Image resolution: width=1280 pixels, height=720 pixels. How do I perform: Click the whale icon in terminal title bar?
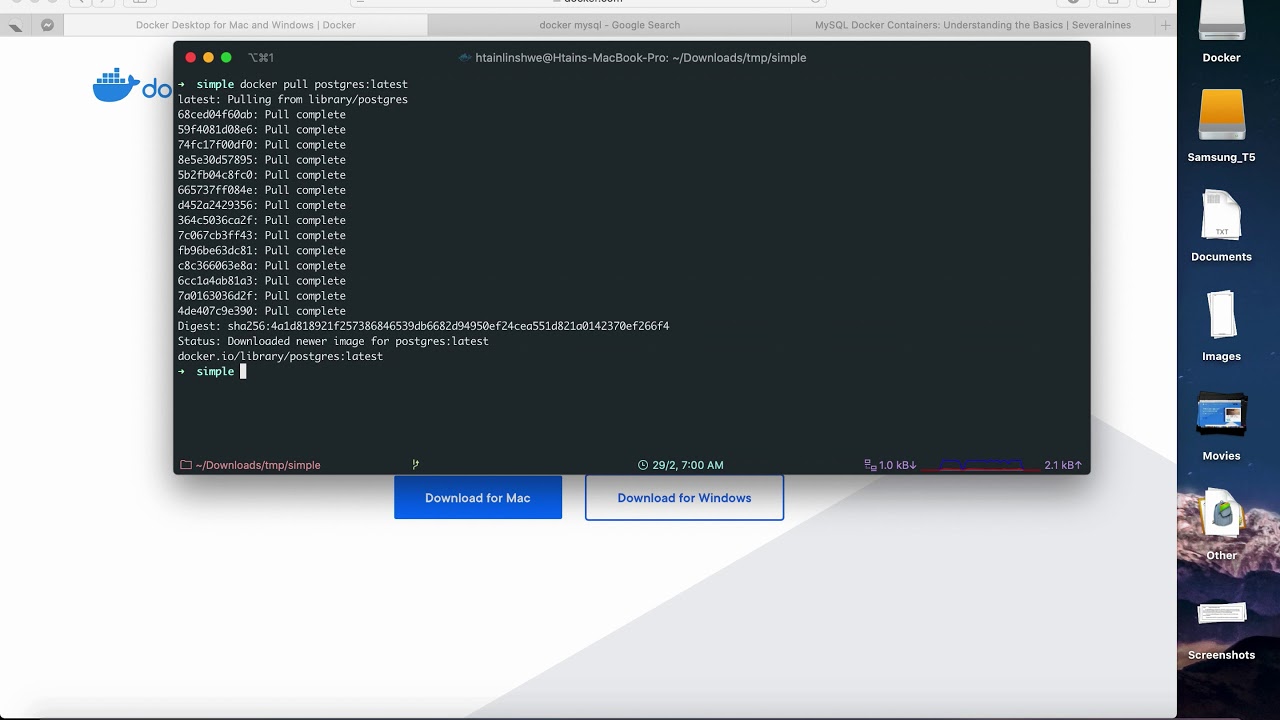pos(465,57)
